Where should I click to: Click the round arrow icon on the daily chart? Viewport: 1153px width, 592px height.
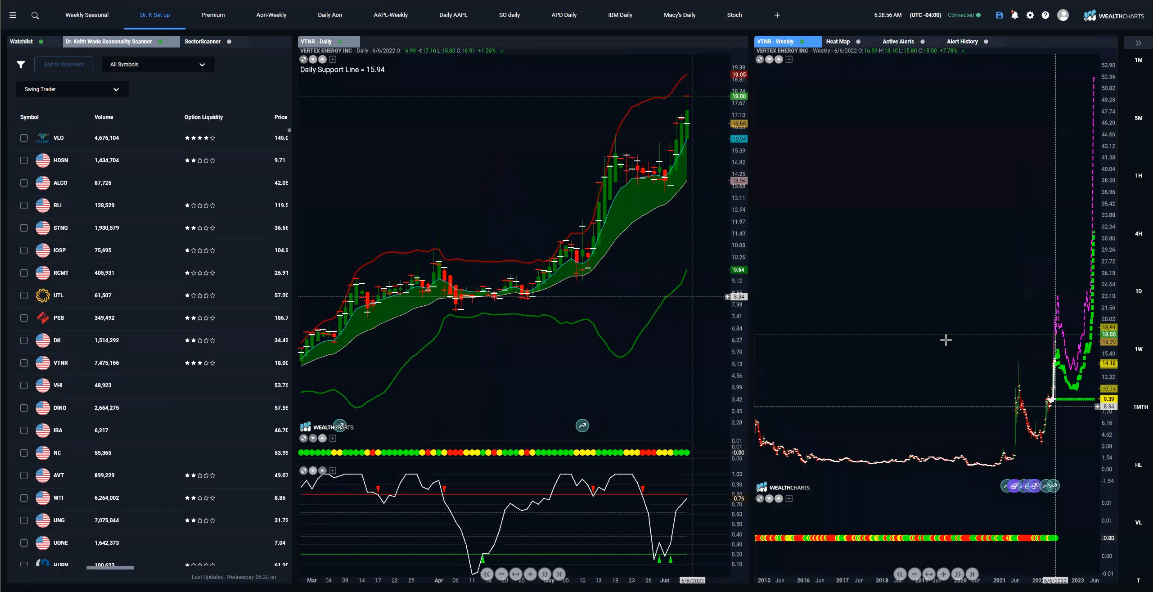582,425
